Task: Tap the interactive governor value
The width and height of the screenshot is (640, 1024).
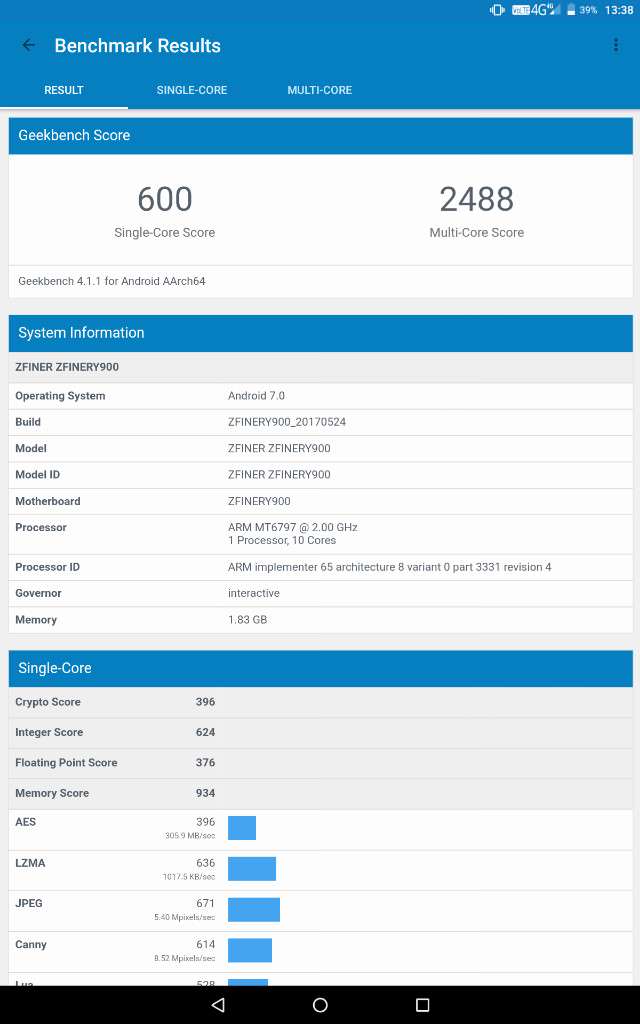Action: tap(254, 594)
